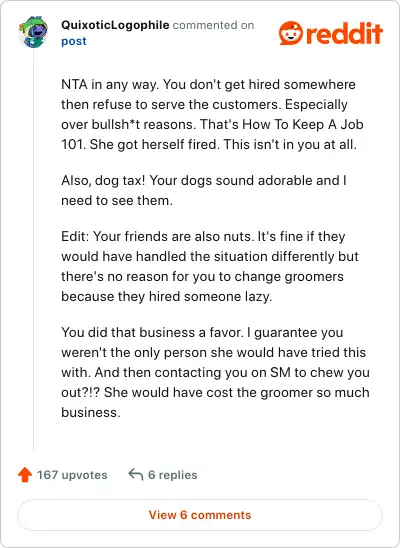Open the QuixoticLogophile username profile link
The height and width of the screenshot is (548, 400).
click(x=115, y=25)
